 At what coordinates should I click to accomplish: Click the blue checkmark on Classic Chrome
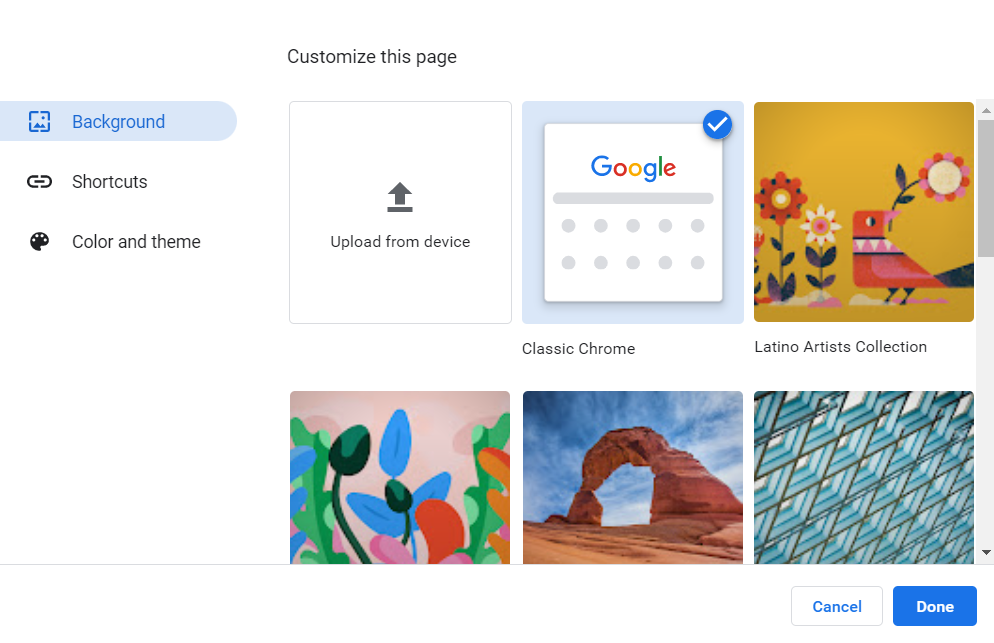[717, 124]
